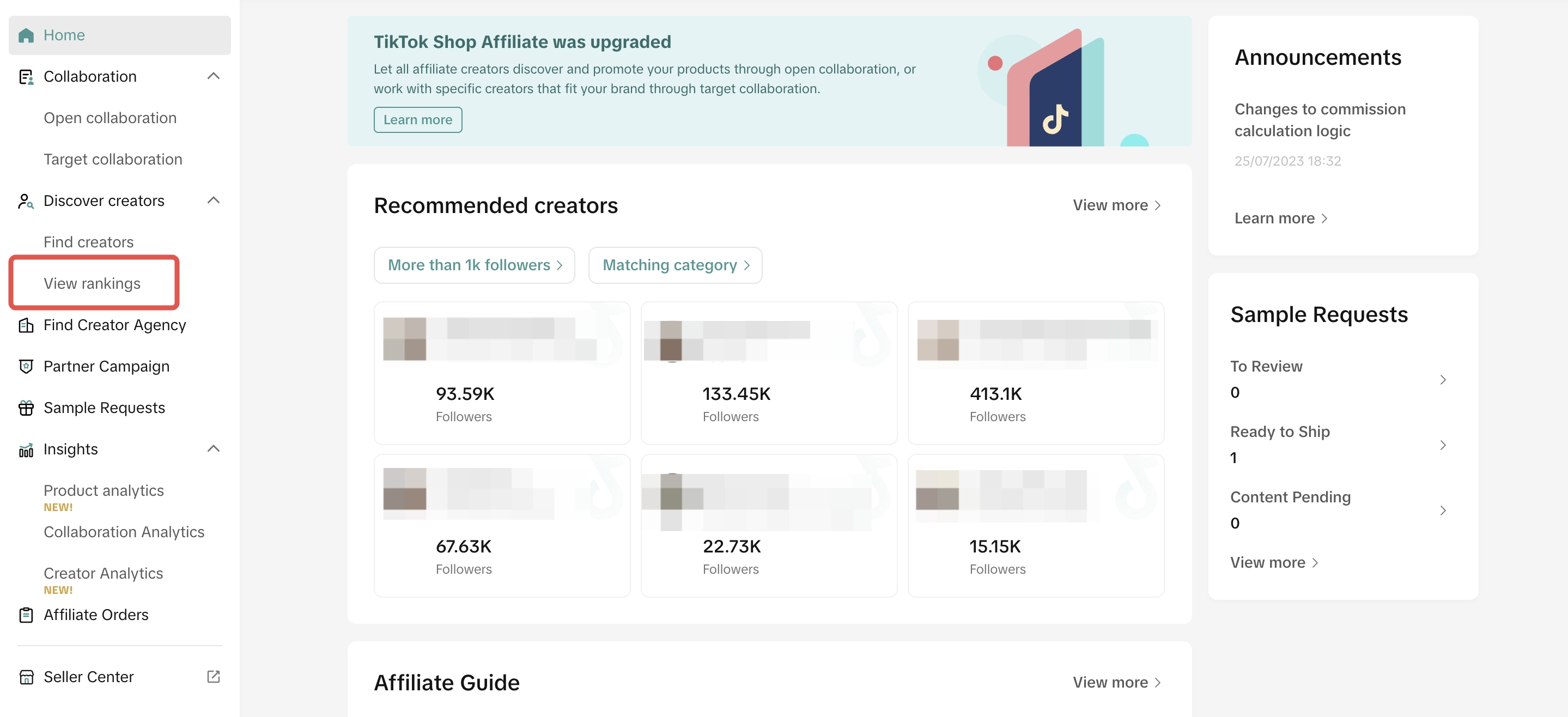1568x717 pixels.
Task: Collapse the Insights menu section
Action: click(213, 449)
